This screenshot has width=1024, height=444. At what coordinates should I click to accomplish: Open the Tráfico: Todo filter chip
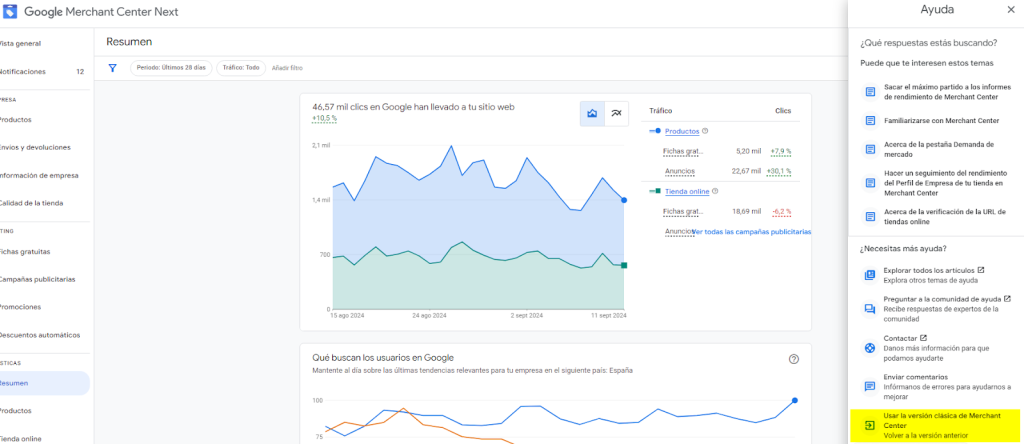pyautogui.click(x=241, y=68)
